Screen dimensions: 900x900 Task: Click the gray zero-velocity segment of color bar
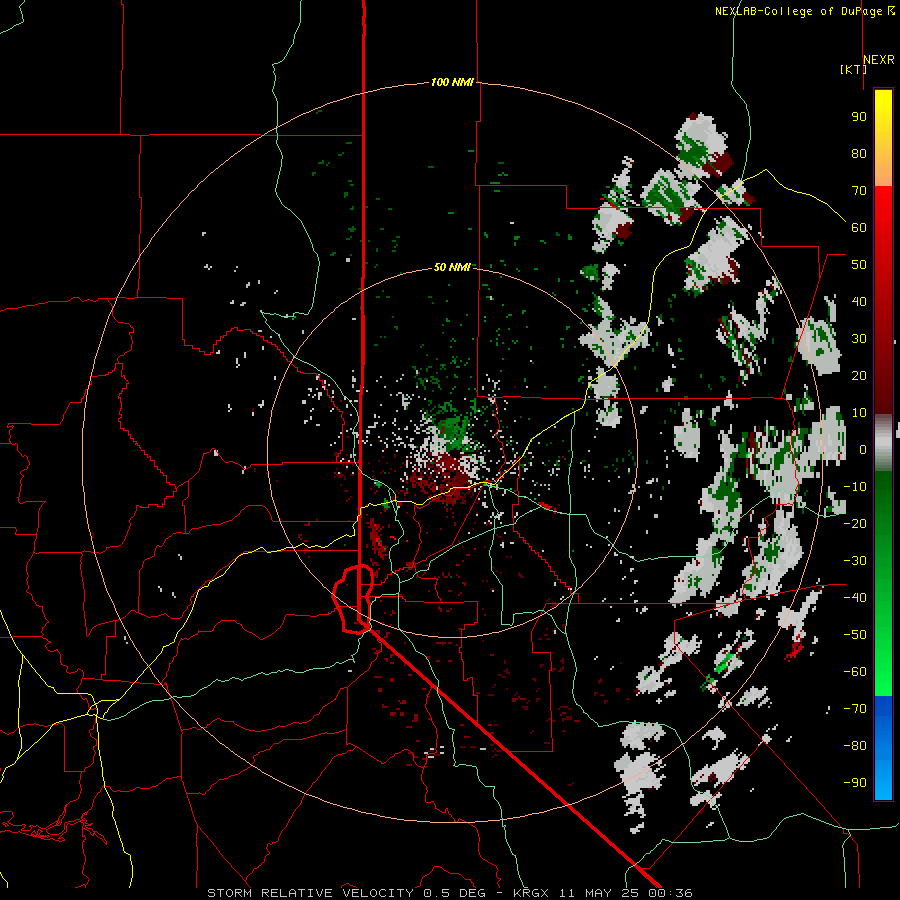[x=883, y=443]
